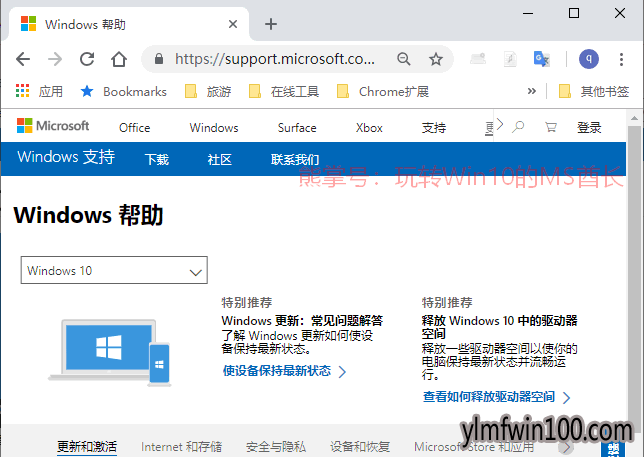Select the Internet 和存储 tab
Screen dimensions: 644x457
(182, 446)
